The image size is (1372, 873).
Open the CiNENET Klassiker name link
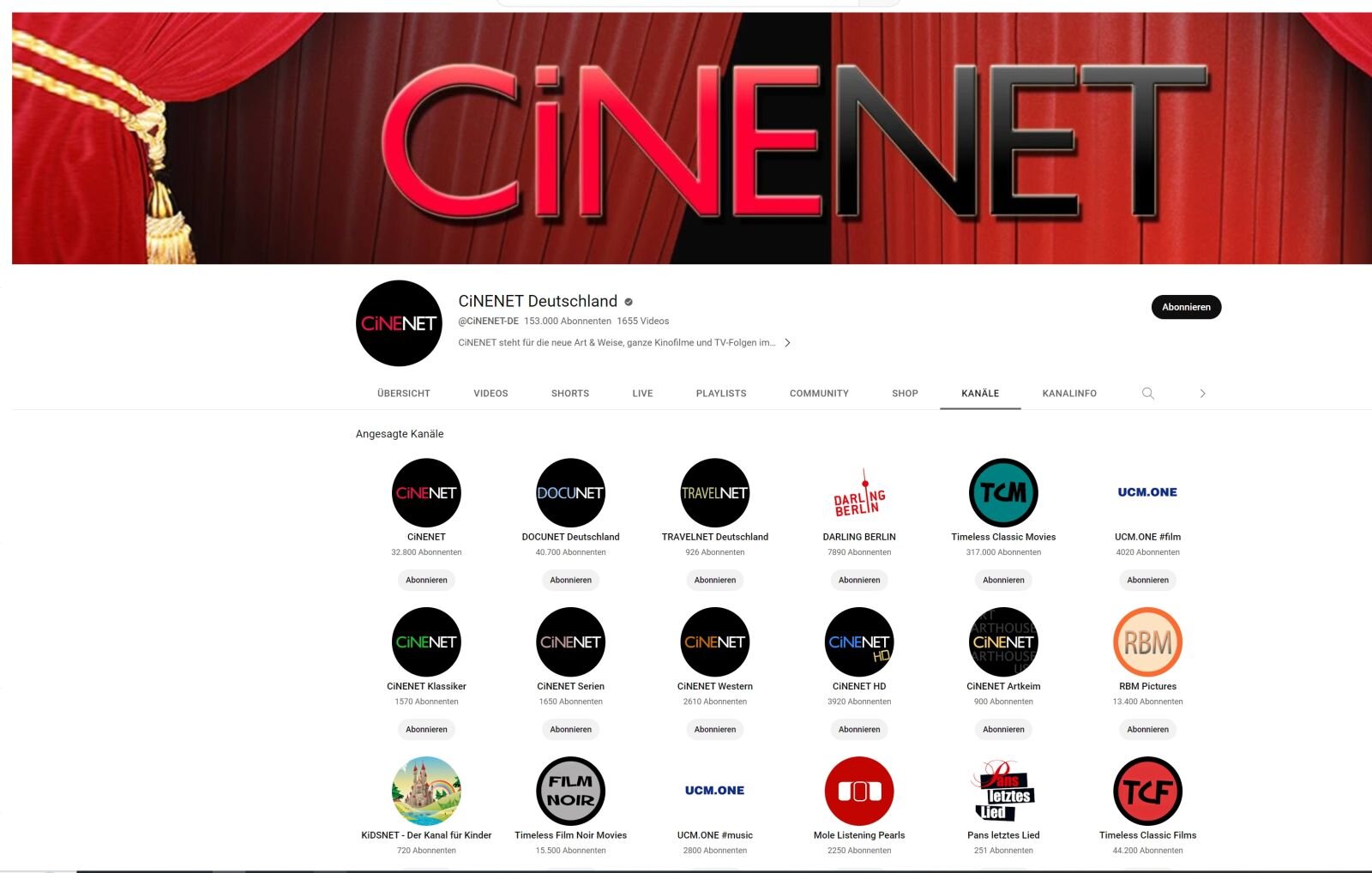pyautogui.click(x=426, y=686)
